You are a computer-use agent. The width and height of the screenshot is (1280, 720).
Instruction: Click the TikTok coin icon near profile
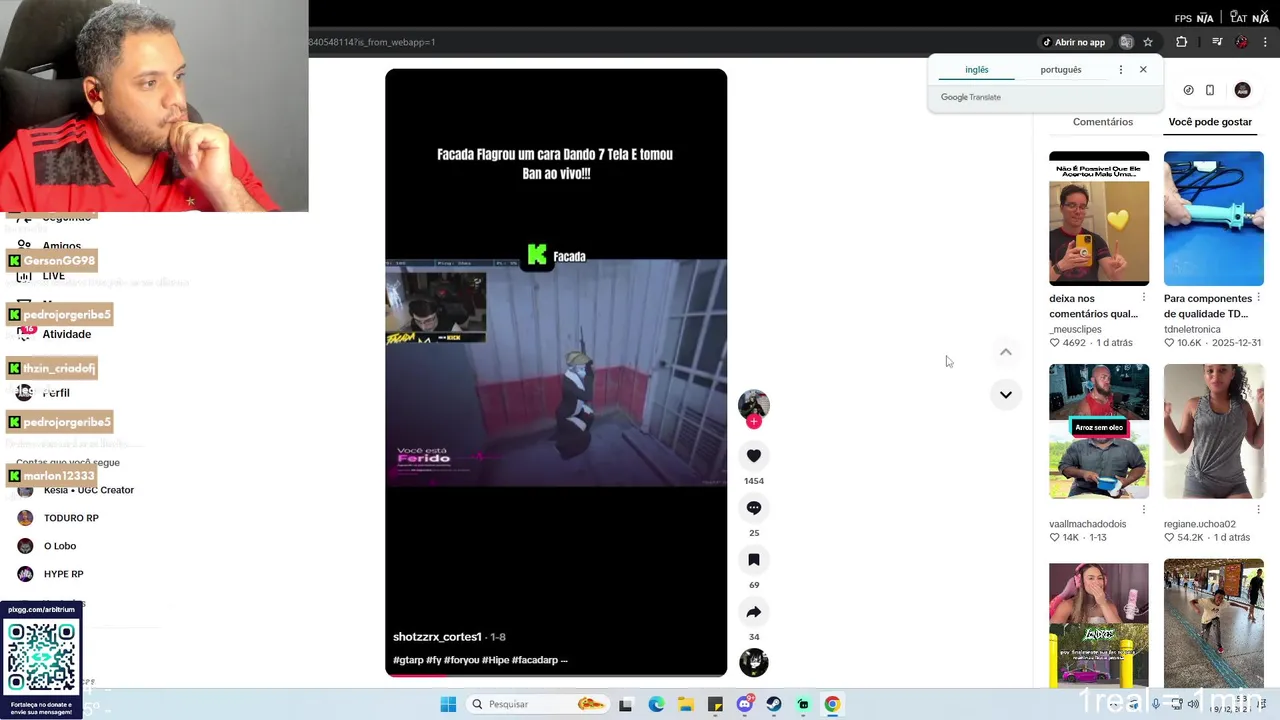(1188, 90)
